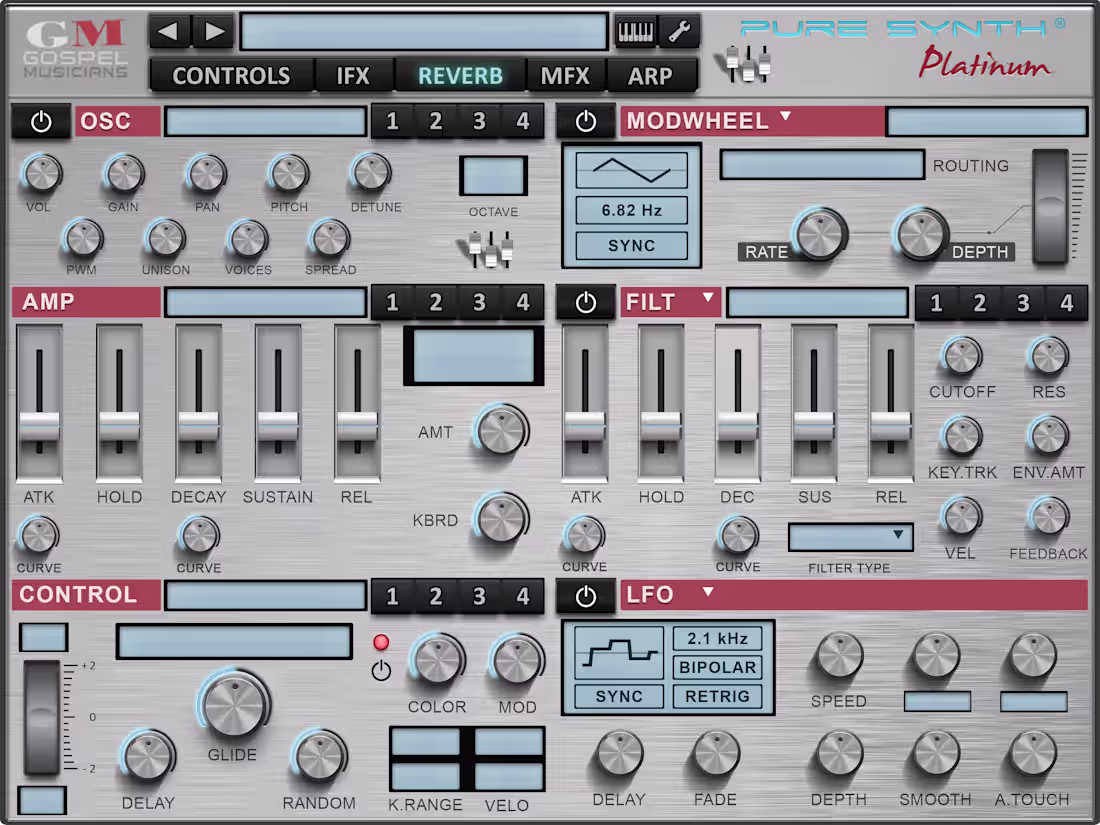This screenshot has width=1100, height=825.
Task: Switch to the ARP tab
Action: (x=653, y=74)
